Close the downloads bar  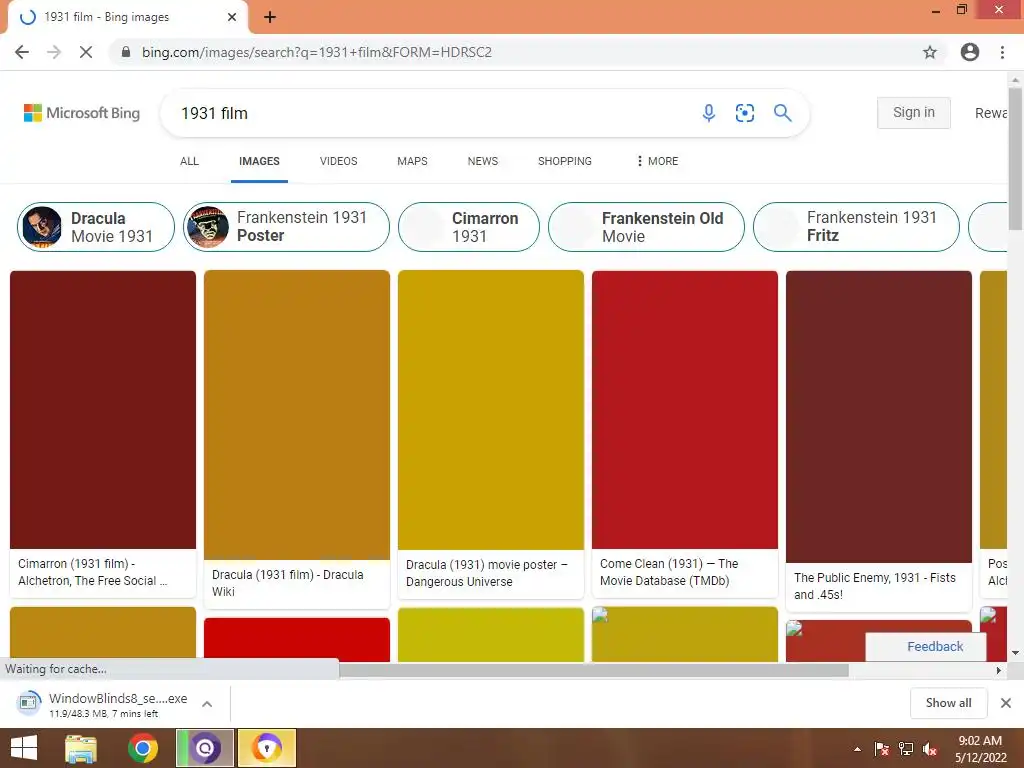pos(1006,703)
